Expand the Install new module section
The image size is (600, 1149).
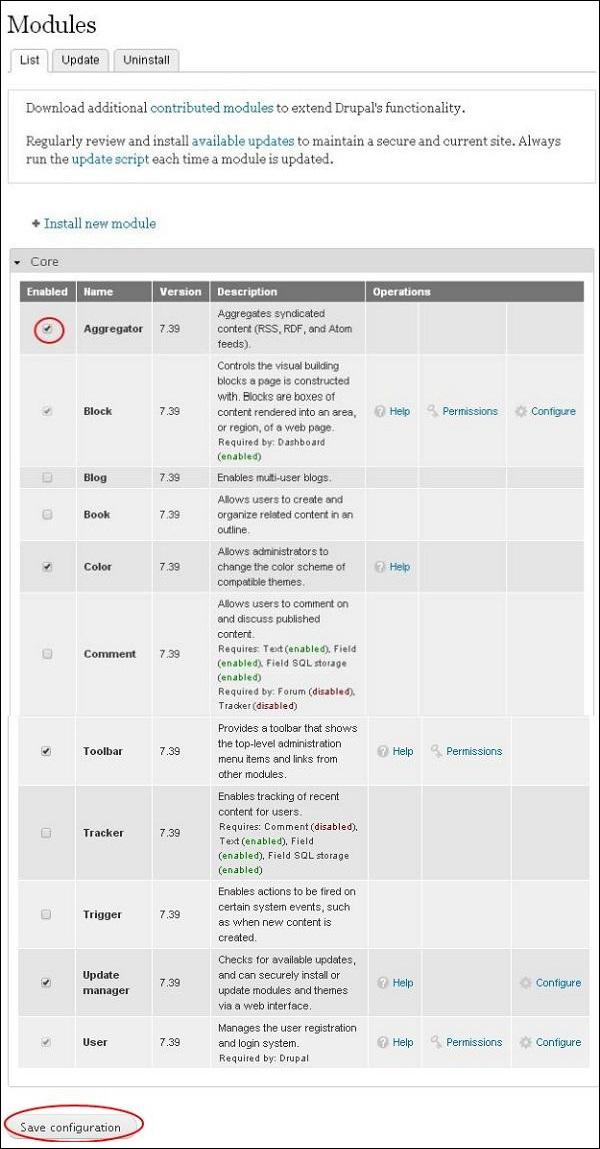tap(98, 224)
